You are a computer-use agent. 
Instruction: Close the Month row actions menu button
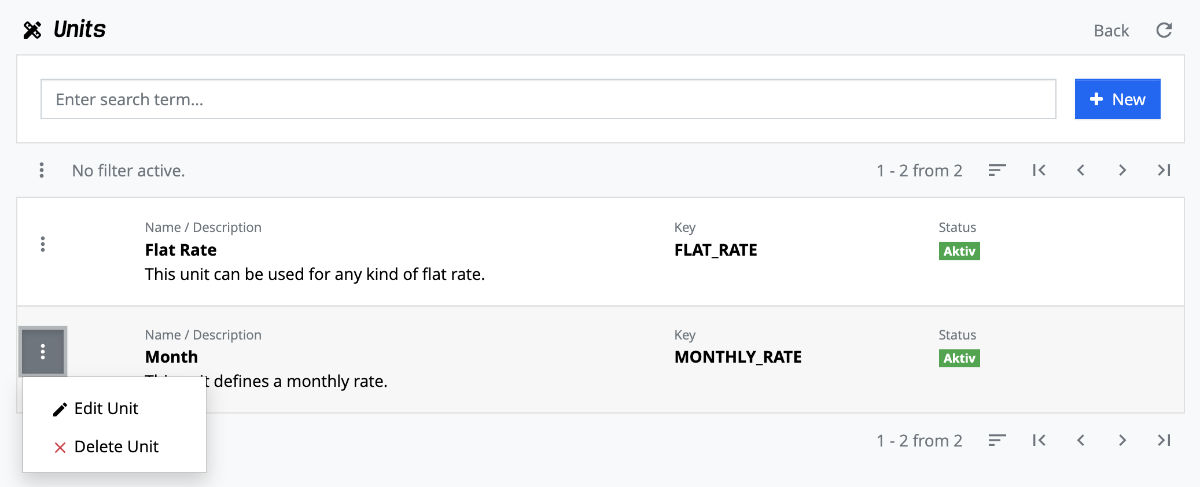pyautogui.click(x=42, y=351)
